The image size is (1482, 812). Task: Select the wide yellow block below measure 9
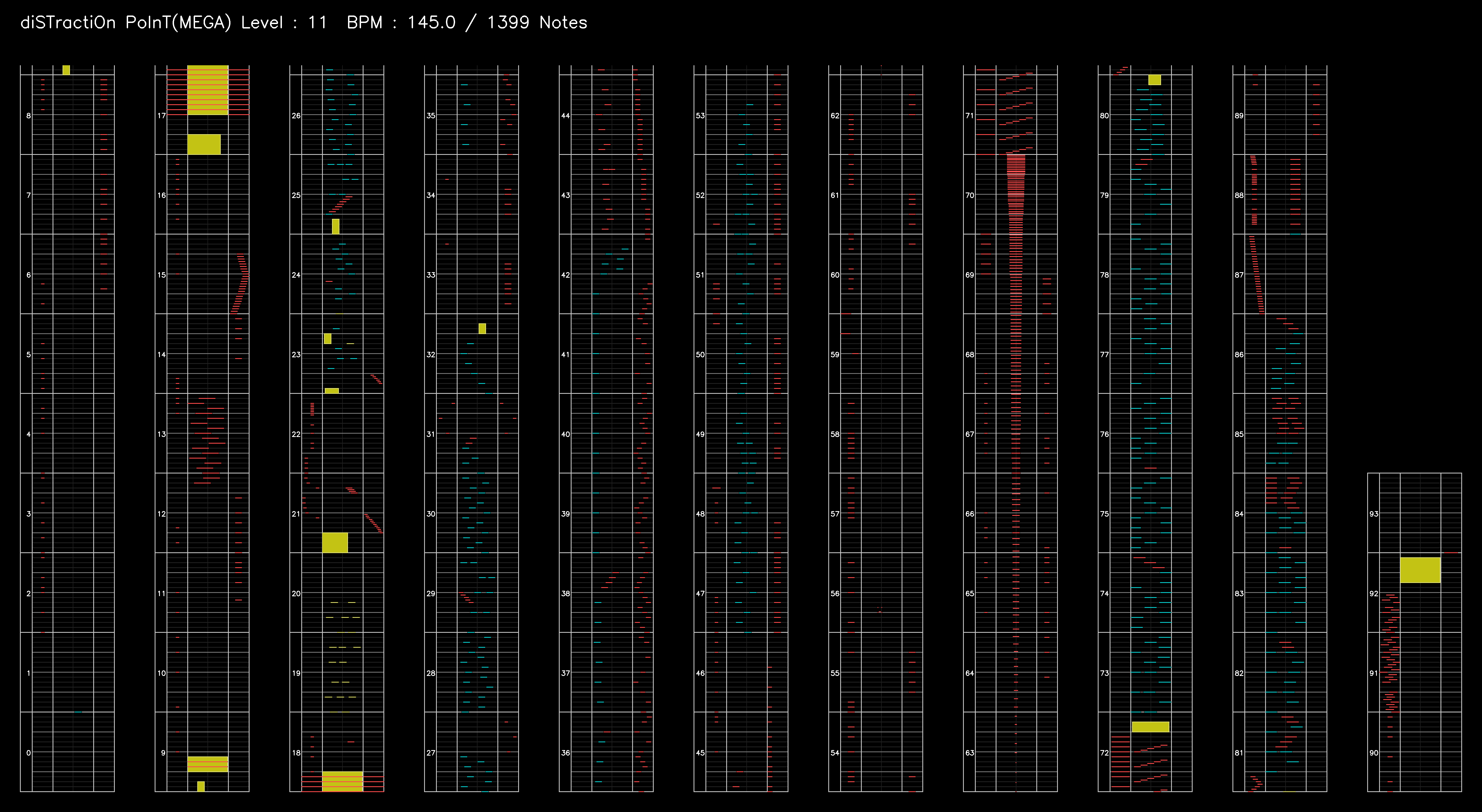[x=208, y=764]
